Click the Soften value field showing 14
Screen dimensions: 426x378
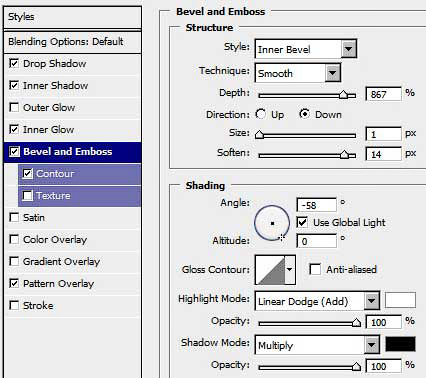383,154
